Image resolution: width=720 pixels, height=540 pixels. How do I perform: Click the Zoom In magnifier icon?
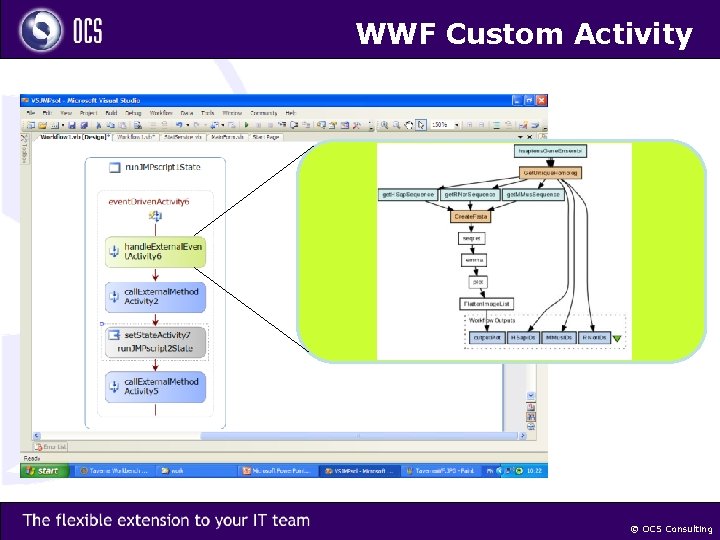(384, 125)
